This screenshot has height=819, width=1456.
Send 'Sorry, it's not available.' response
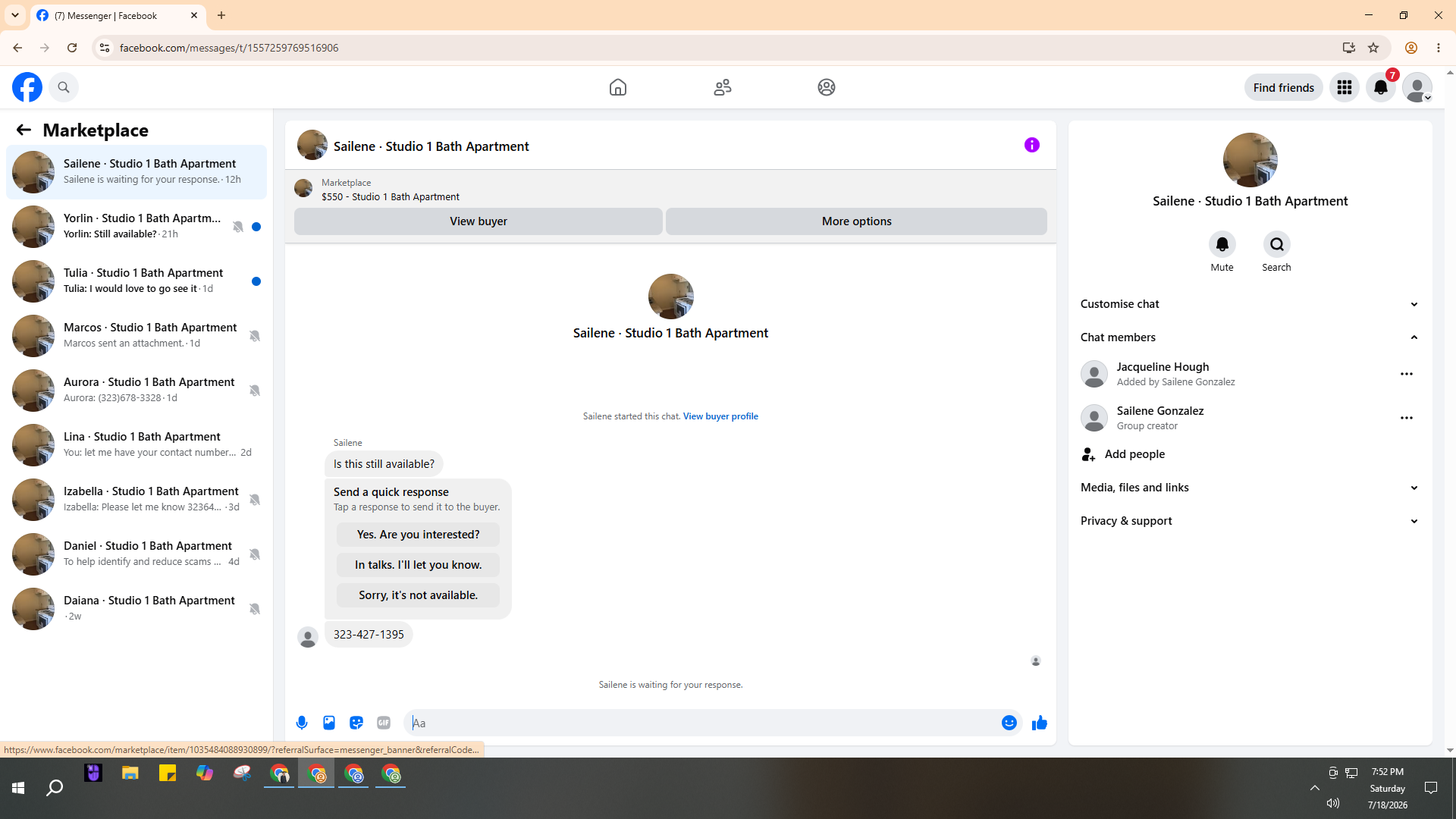coord(419,595)
